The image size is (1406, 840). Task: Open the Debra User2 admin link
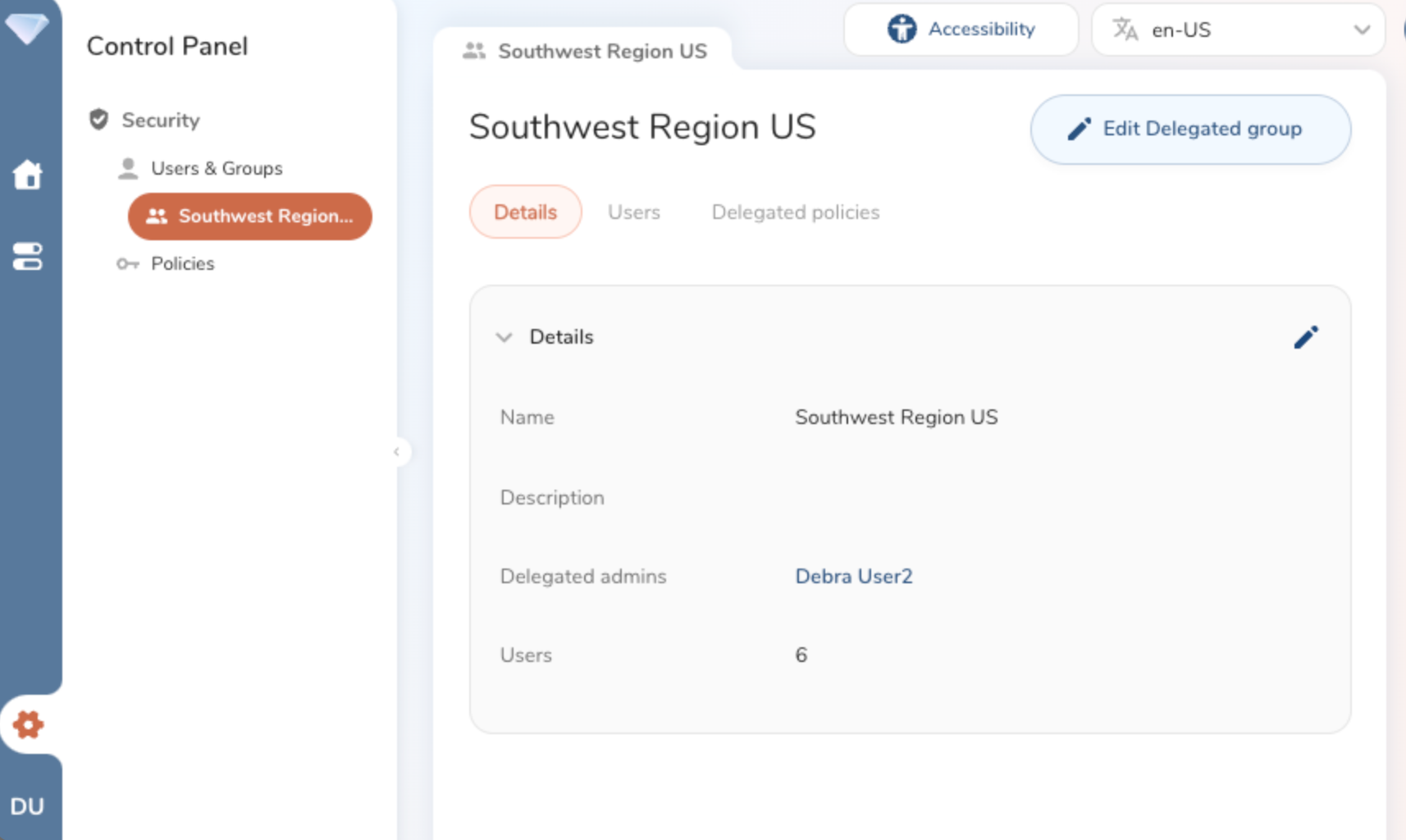point(853,577)
